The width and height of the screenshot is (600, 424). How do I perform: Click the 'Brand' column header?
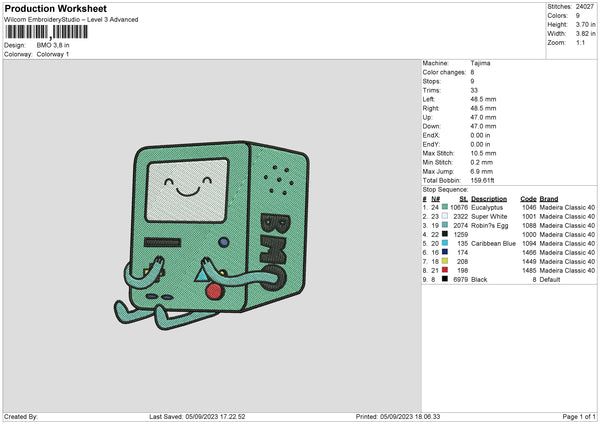pyautogui.click(x=549, y=199)
